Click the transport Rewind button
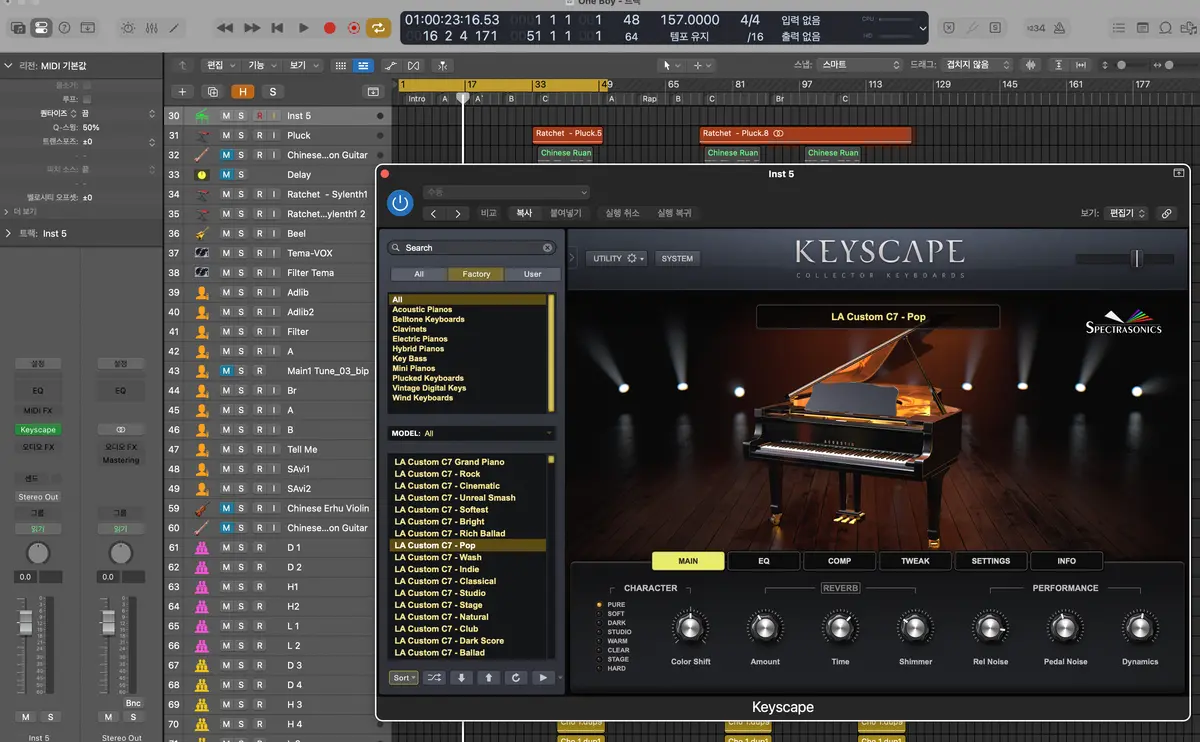Screen dimensions: 1200x742 tap(226, 28)
